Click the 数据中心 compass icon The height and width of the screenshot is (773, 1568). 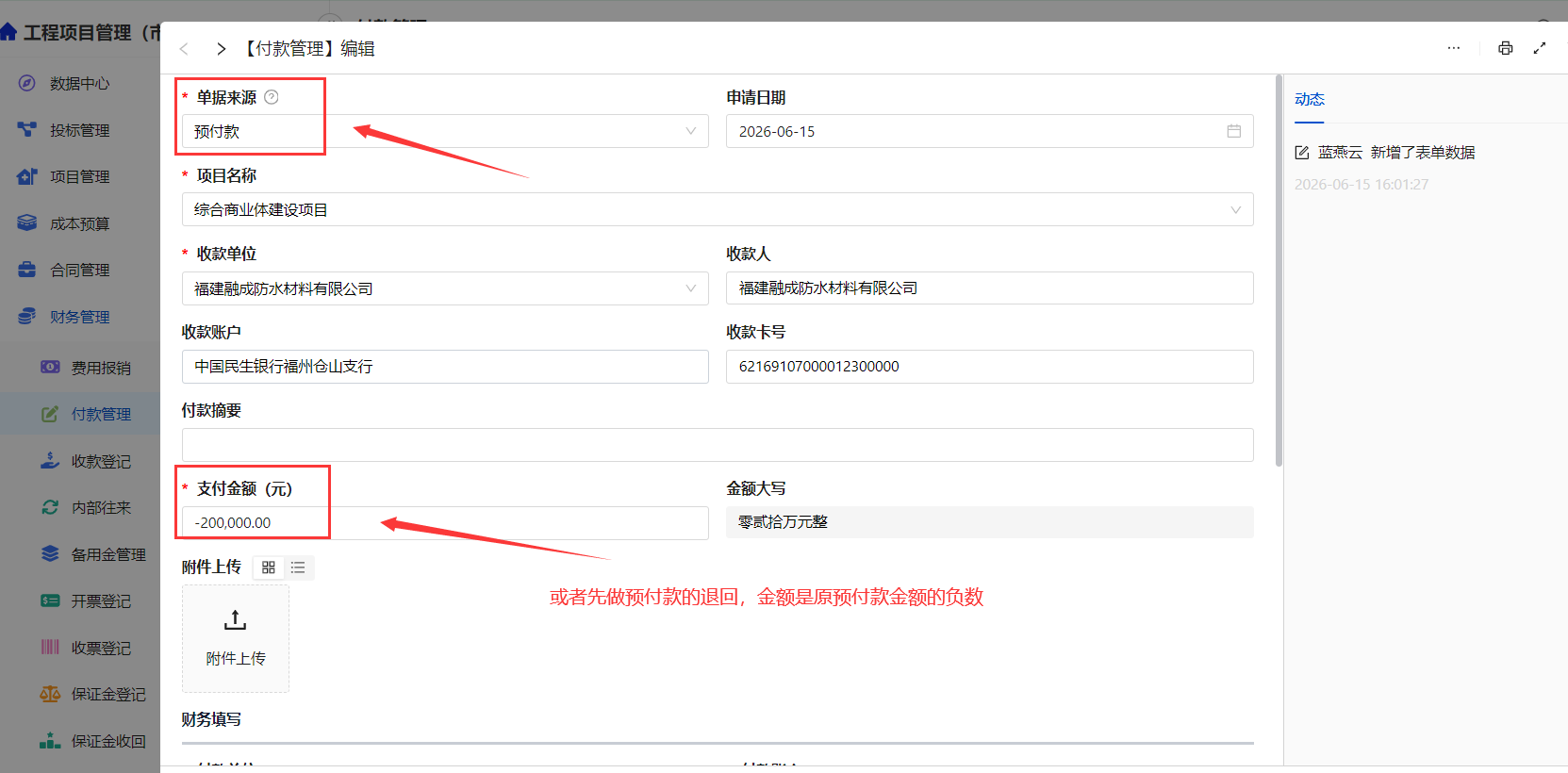coord(27,83)
